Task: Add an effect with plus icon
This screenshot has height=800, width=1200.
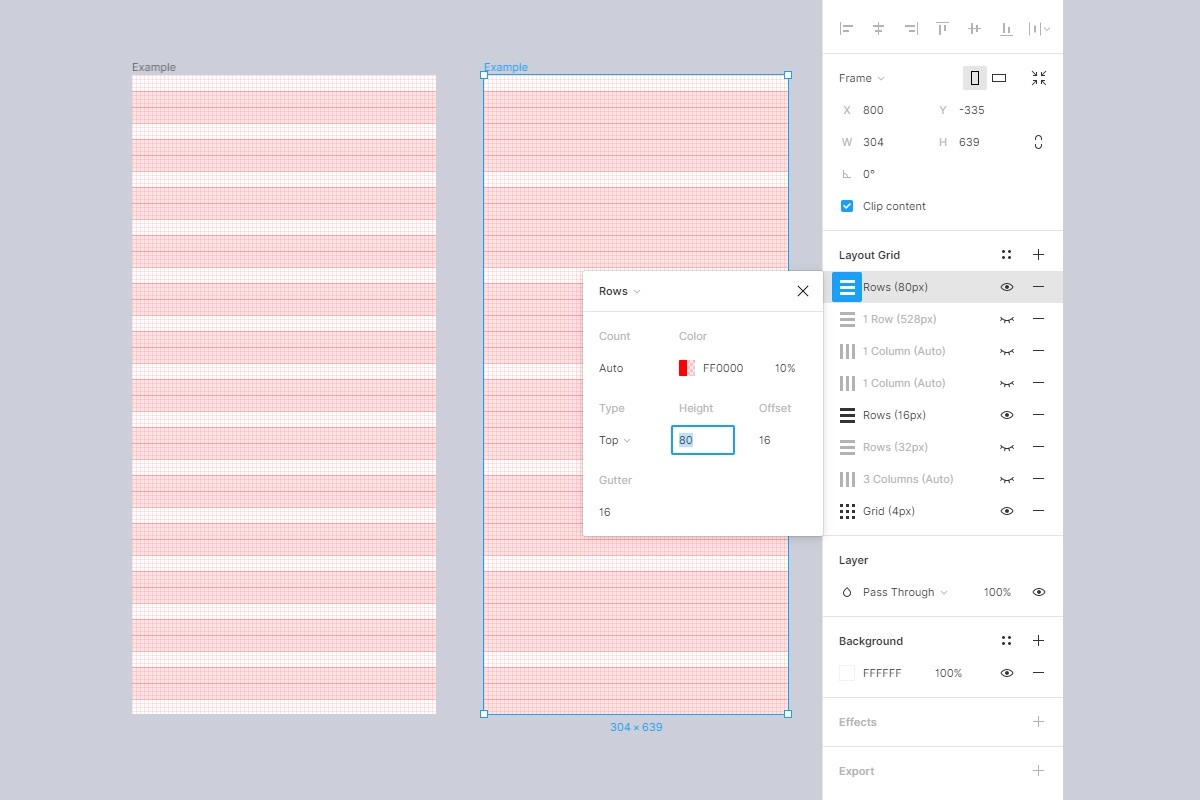Action: tap(1039, 722)
